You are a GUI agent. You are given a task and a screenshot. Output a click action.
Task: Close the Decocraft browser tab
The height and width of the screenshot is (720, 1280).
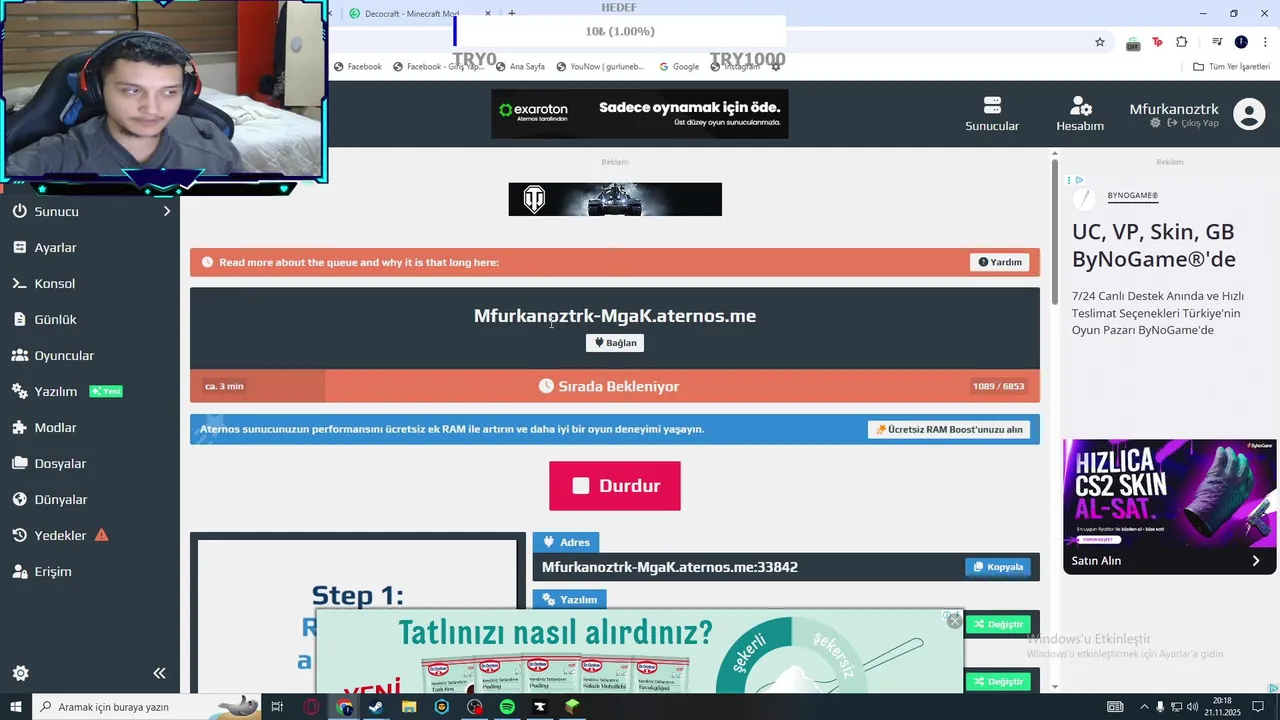tap(488, 14)
